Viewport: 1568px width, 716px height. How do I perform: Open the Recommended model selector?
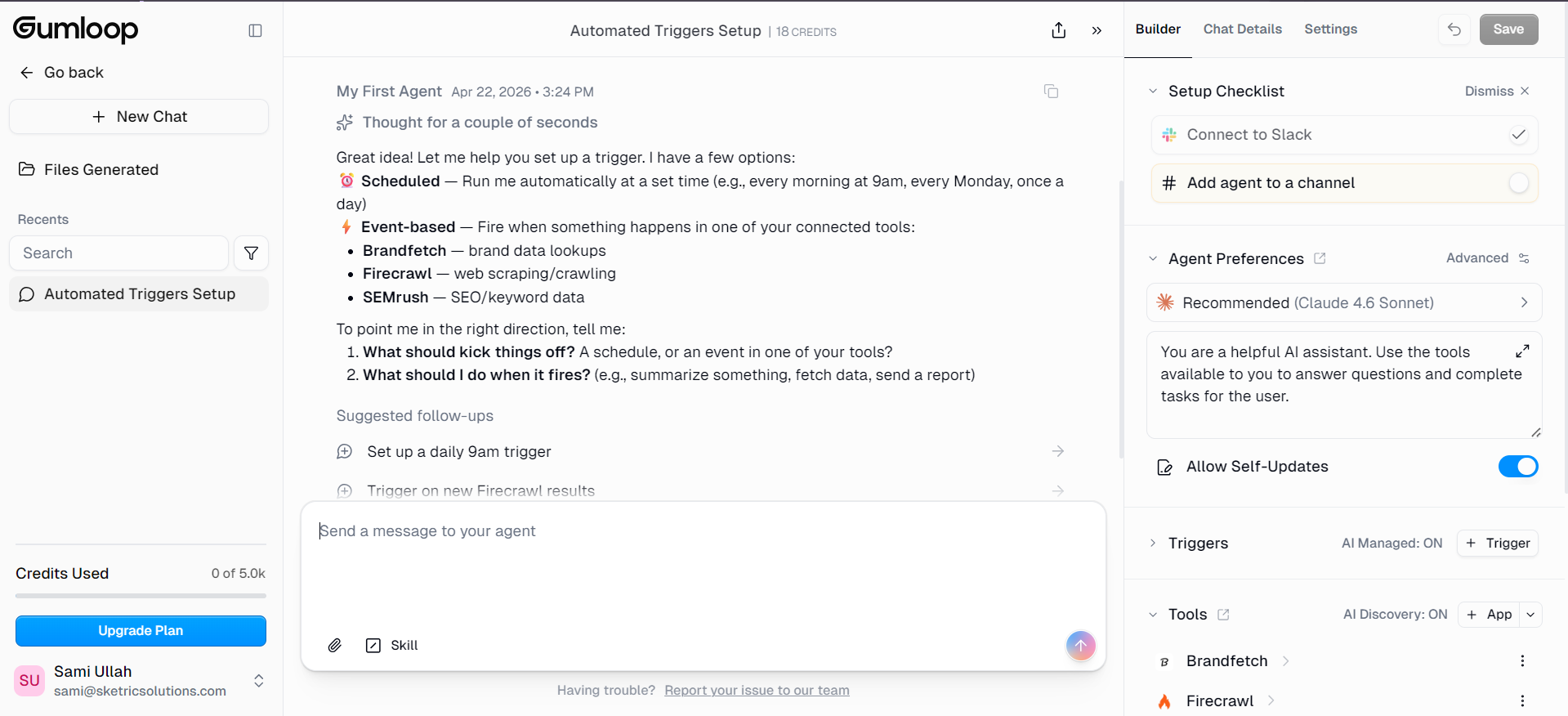coord(1343,302)
